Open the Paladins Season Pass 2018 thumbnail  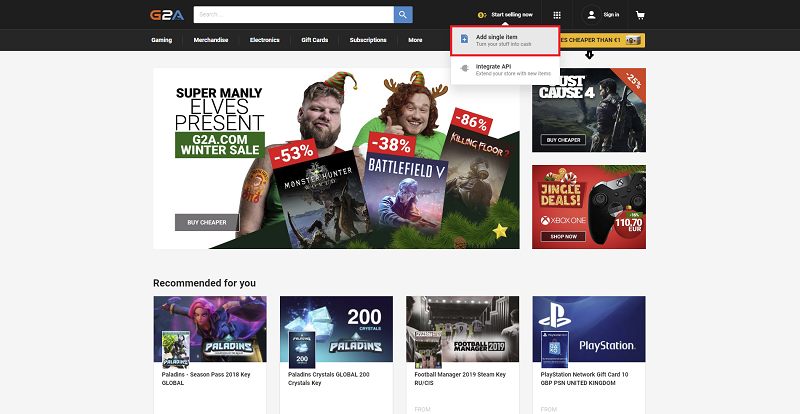tap(210, 332)
